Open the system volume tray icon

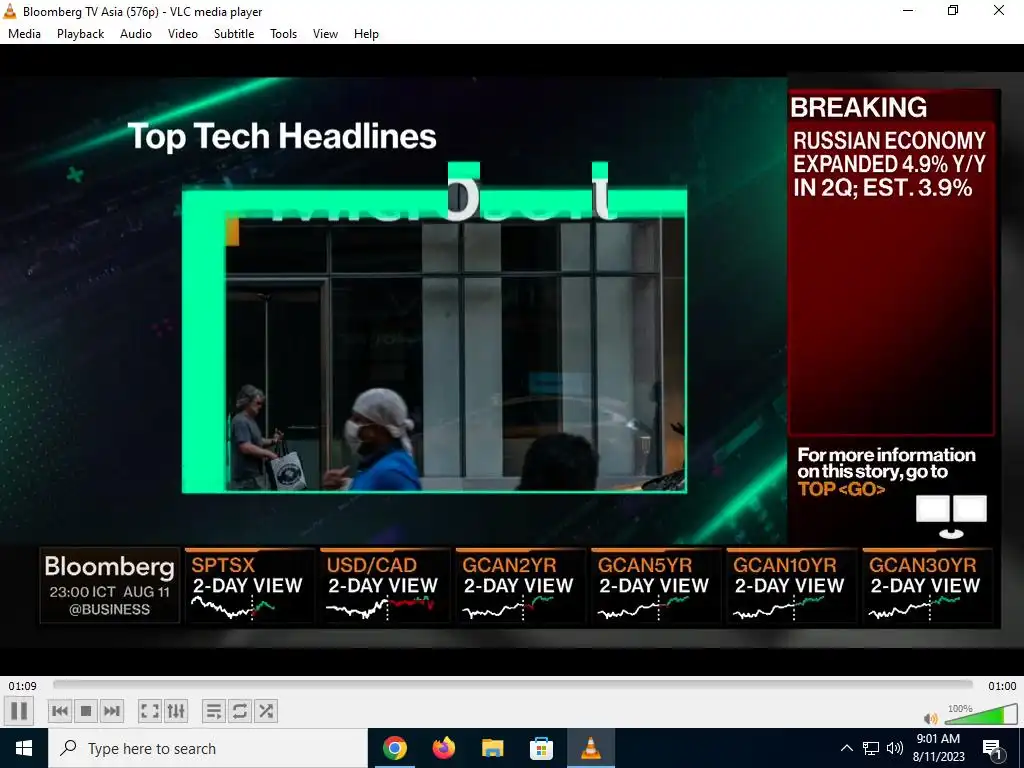click(895, 748)
